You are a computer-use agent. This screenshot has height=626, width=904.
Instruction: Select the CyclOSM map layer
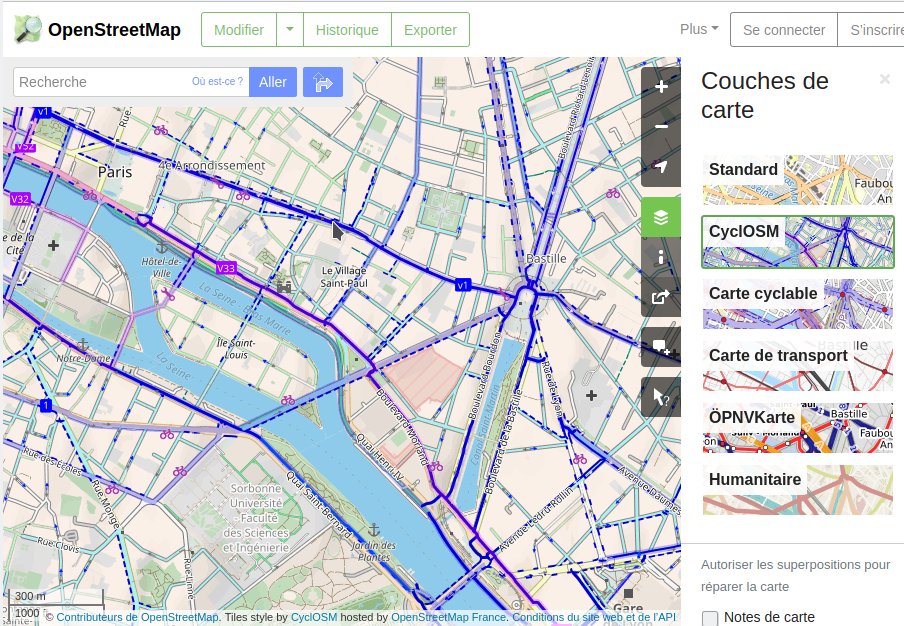(x=798, y=242)
